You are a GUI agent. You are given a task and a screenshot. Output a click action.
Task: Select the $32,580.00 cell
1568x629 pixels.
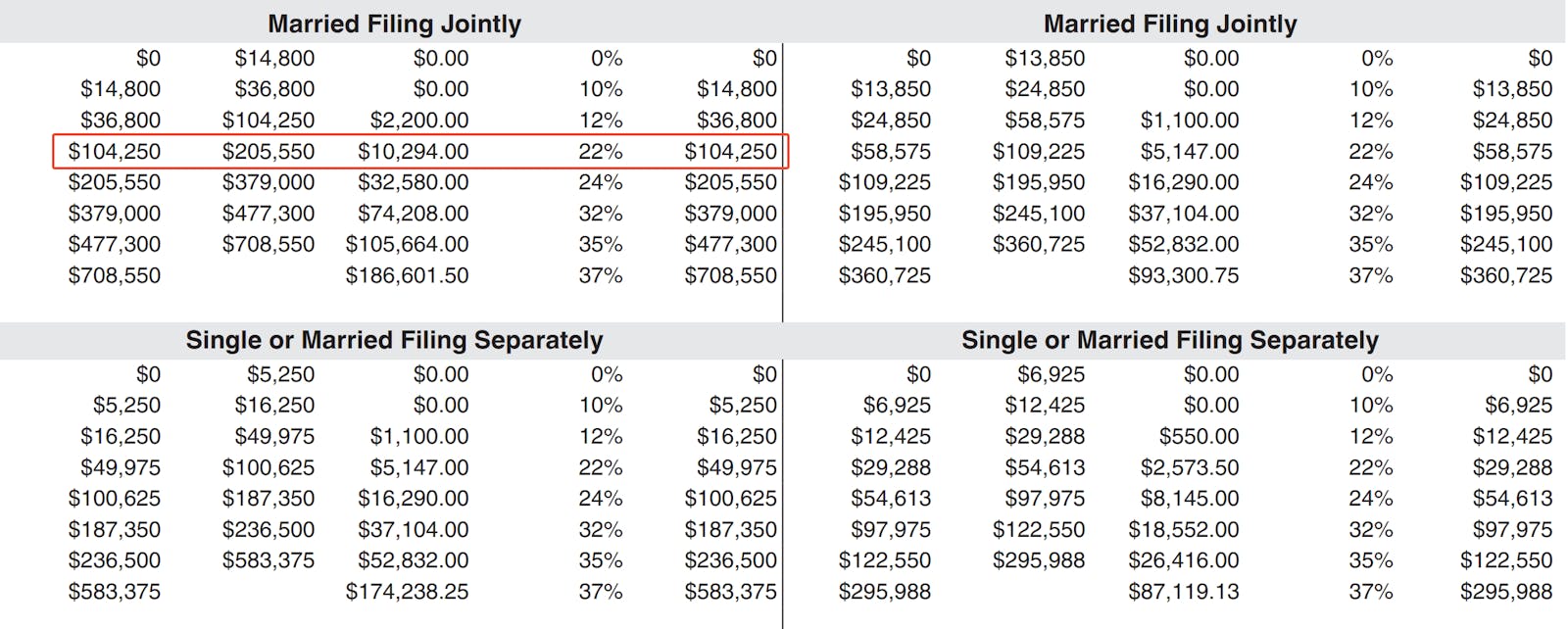pos(413,182)
